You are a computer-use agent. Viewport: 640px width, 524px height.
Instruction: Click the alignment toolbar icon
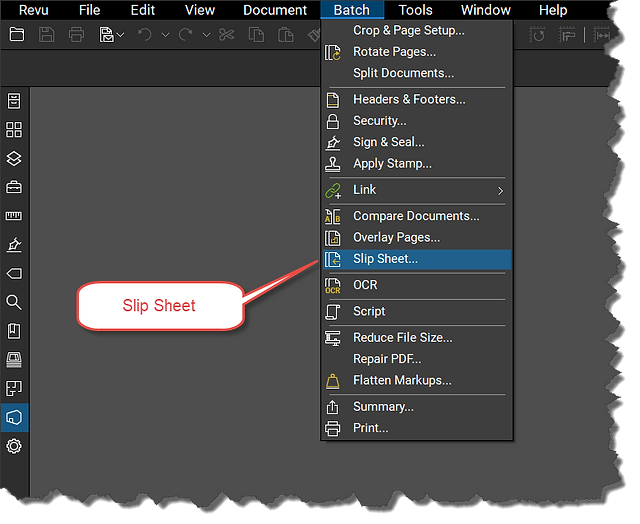click(567, 35)
